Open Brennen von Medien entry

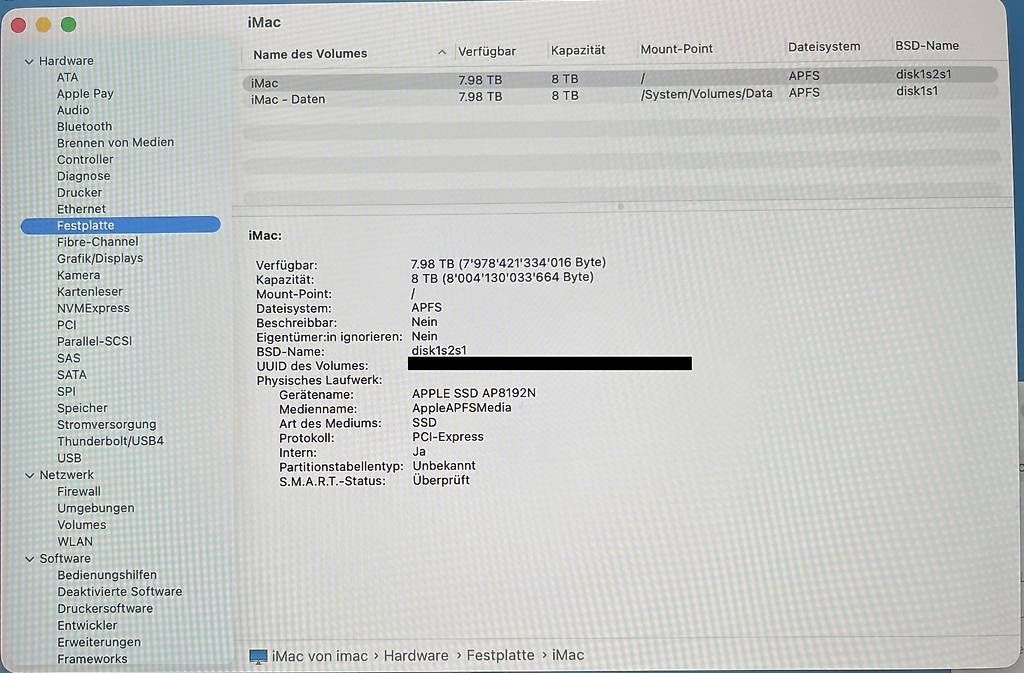115,142
